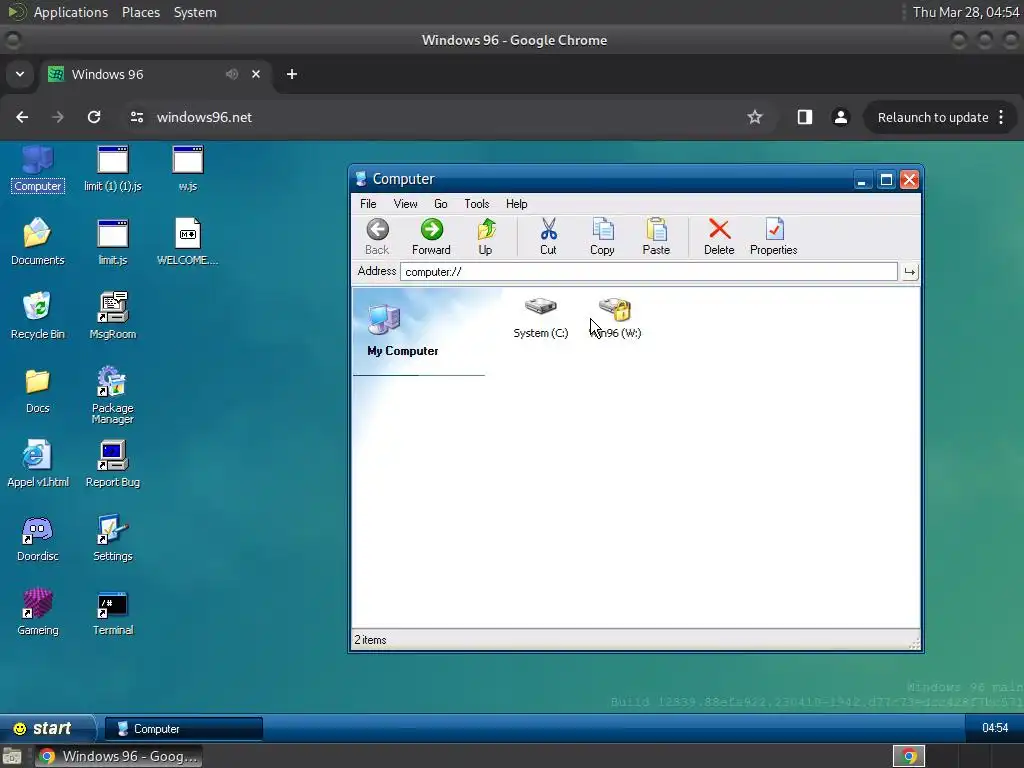Click the red Delete icon
Image resolution: width=1024 pixels, height=768 pixels.
(719, 236)
